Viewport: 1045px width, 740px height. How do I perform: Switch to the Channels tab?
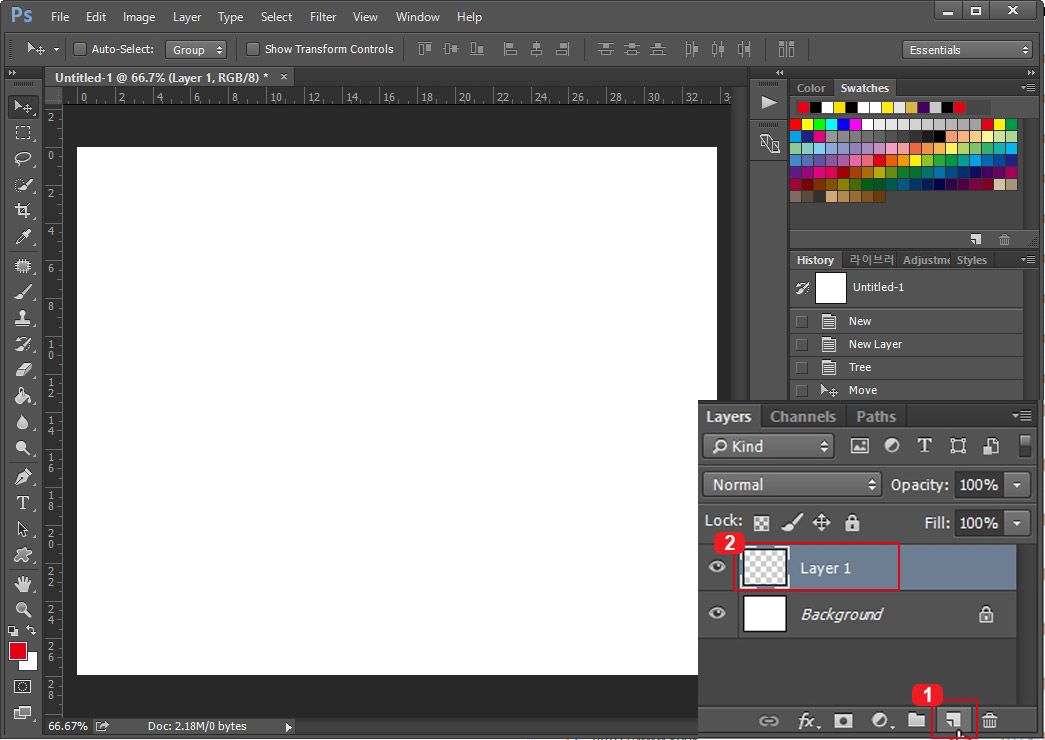[x=802, y=417]
